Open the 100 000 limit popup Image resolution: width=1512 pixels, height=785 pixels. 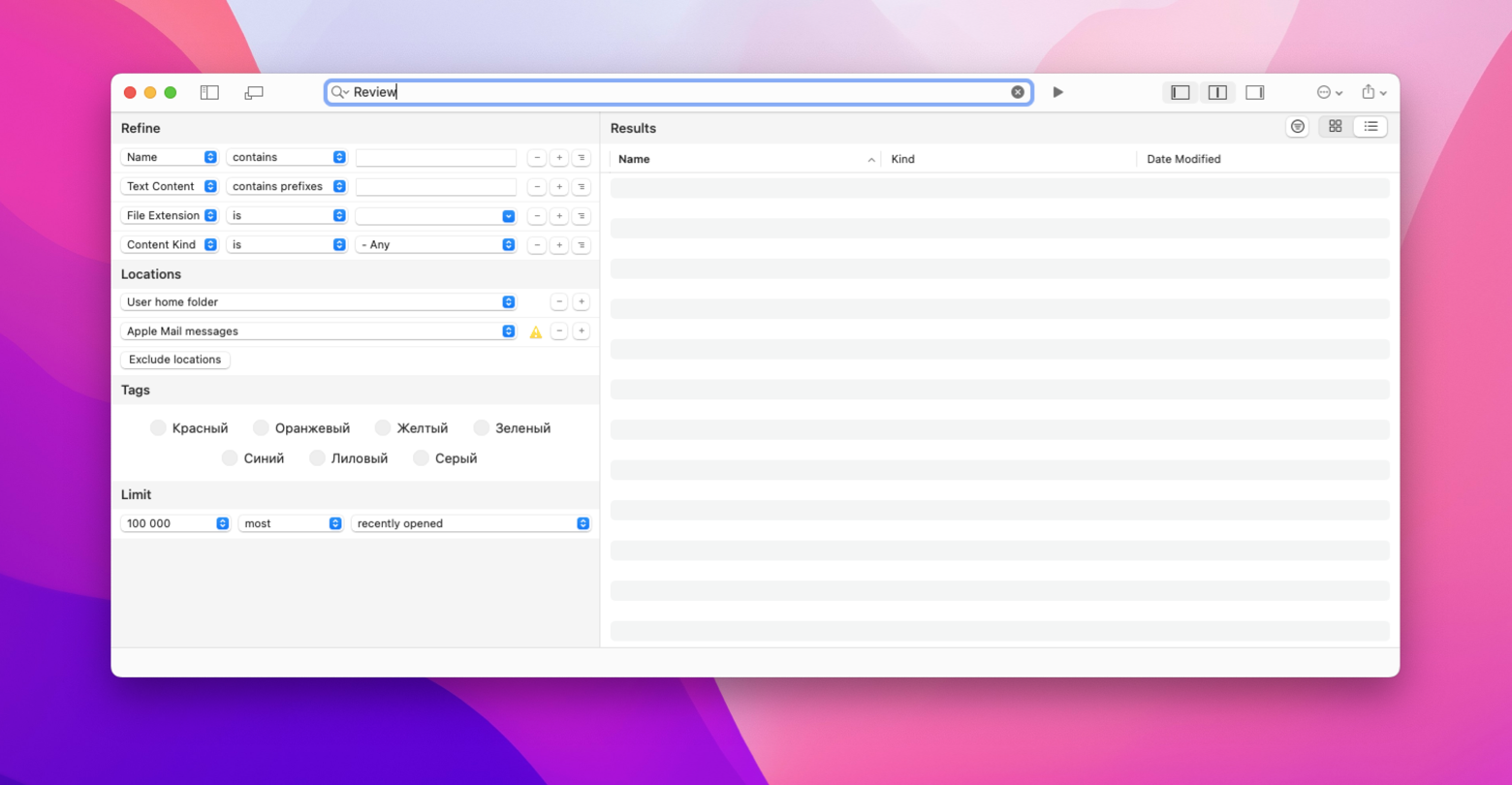click(x=175, y=523)
